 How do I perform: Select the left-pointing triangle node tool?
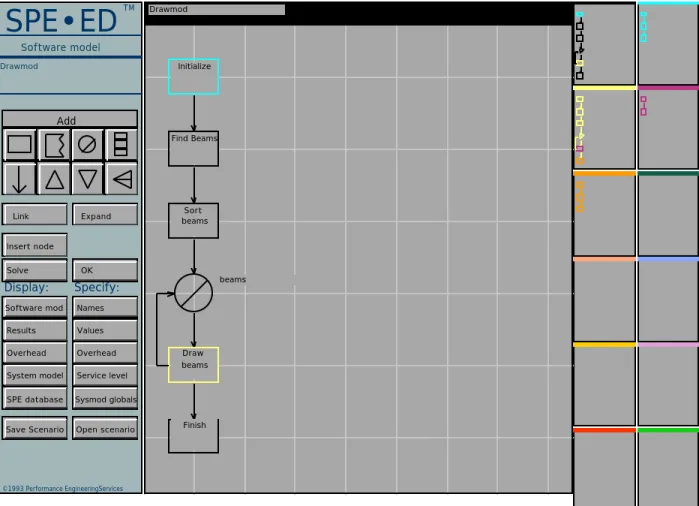pos(121,179)
